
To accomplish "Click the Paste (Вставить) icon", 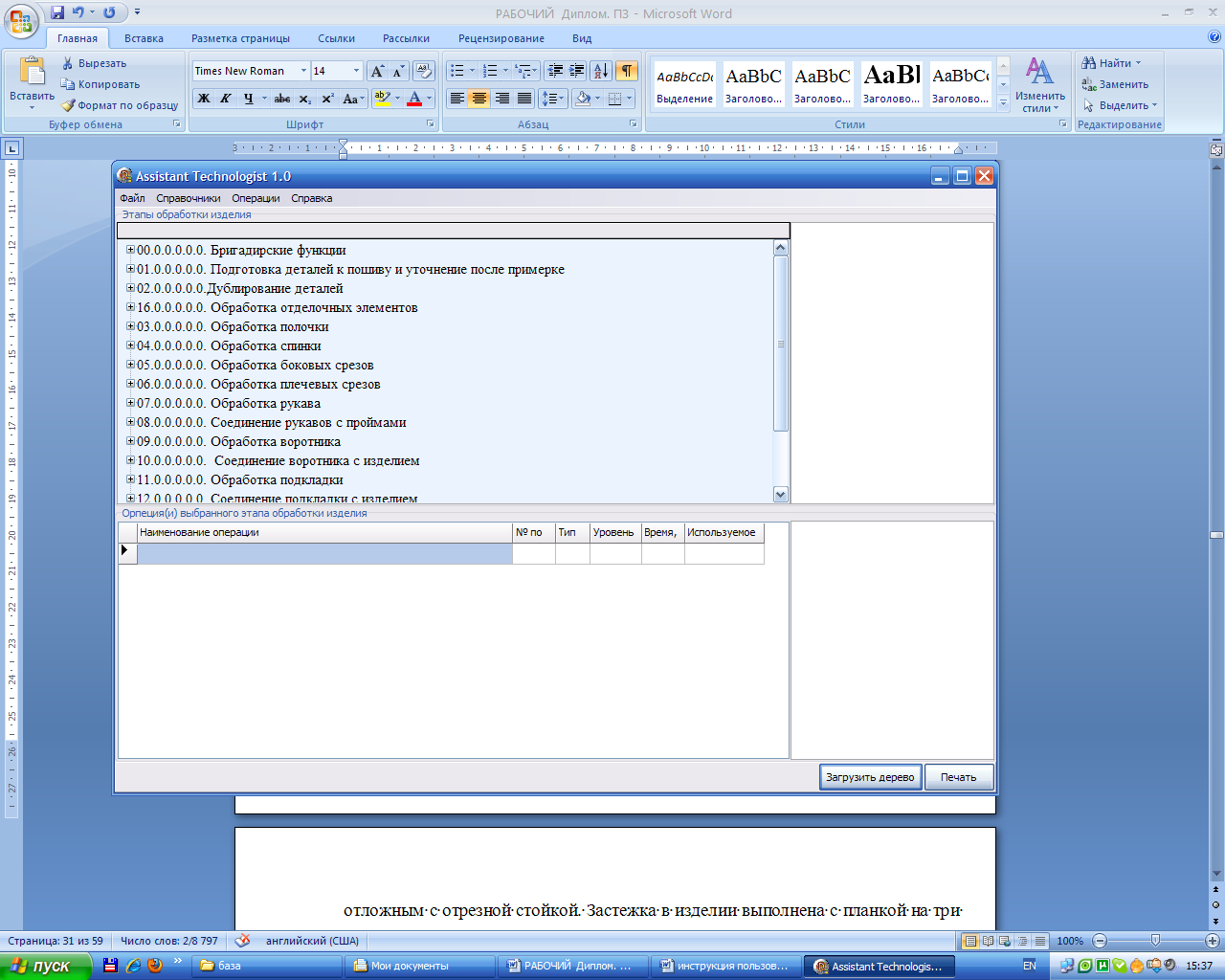I will (32, 72).
